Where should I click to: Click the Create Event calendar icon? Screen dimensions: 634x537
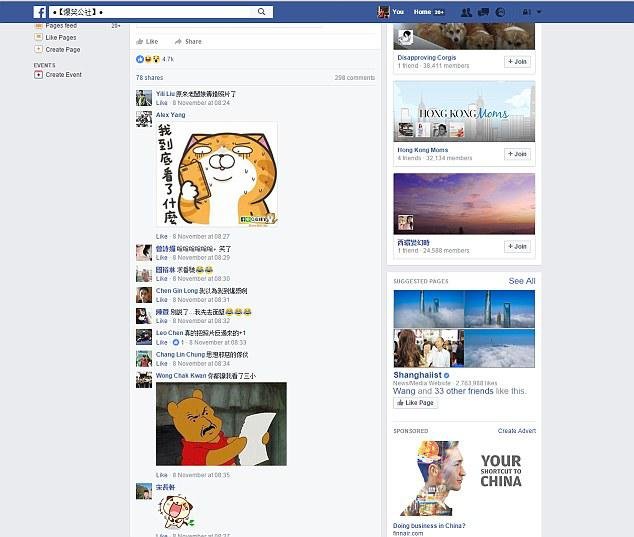[x=38, y=75]
